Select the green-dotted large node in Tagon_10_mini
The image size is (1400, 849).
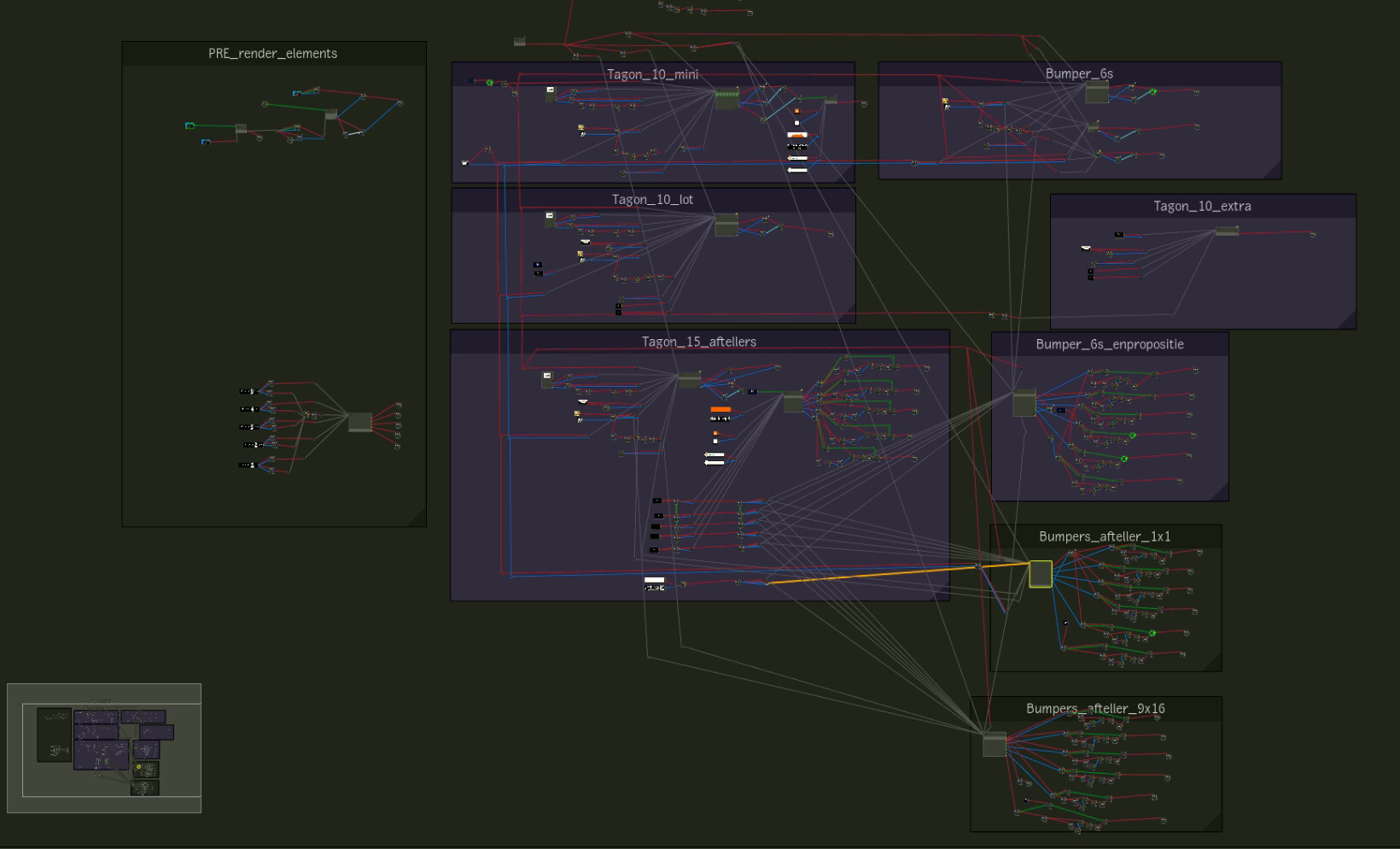click(x=726, y=99)
